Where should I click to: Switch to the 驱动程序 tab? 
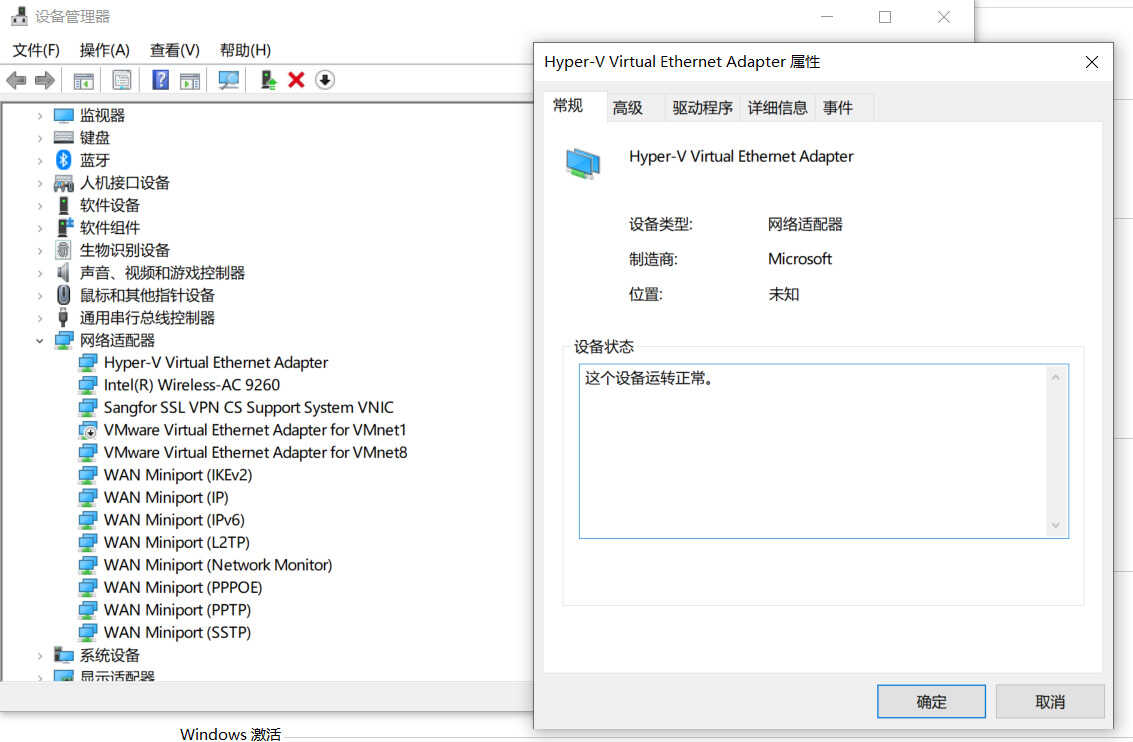pyautogui.click(x=702, y=108)
